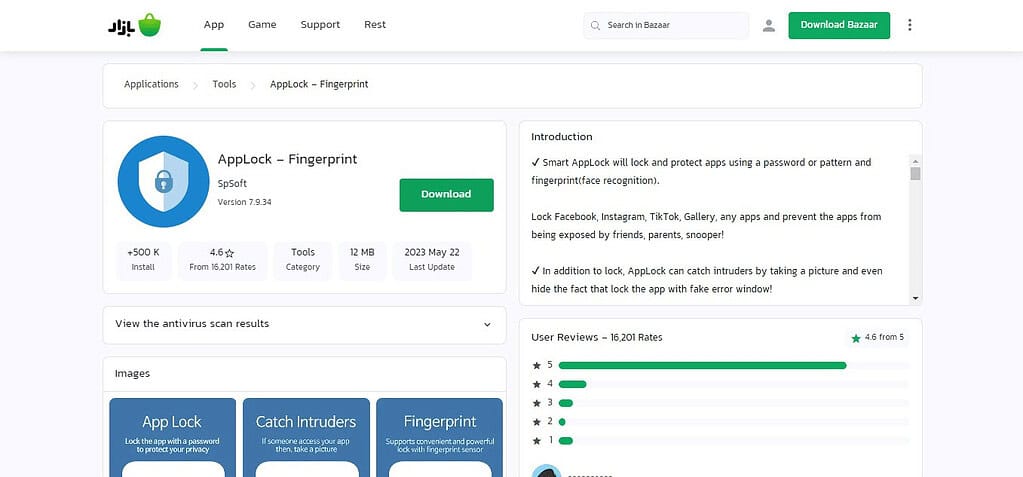Viewport: 1023px width, 477px height.
Task: Click the star icon of the 2 rating row
Action: 537,422
